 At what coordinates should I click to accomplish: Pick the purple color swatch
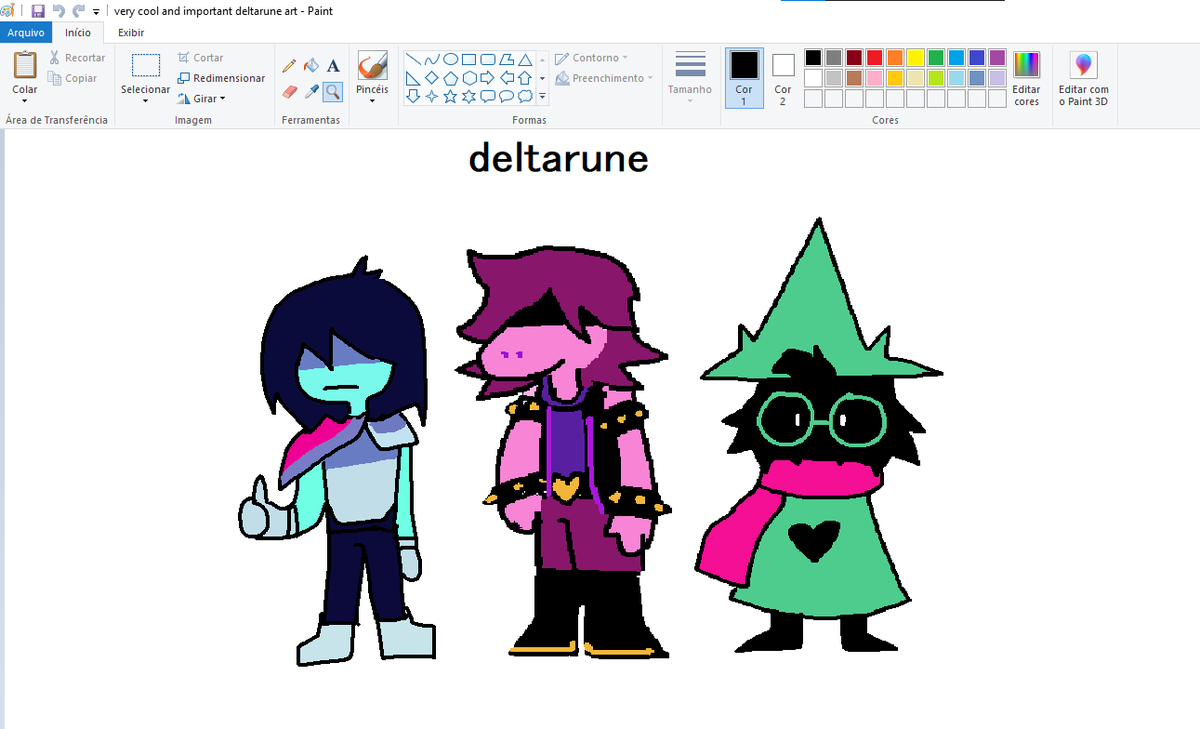[x=997, y=58]
